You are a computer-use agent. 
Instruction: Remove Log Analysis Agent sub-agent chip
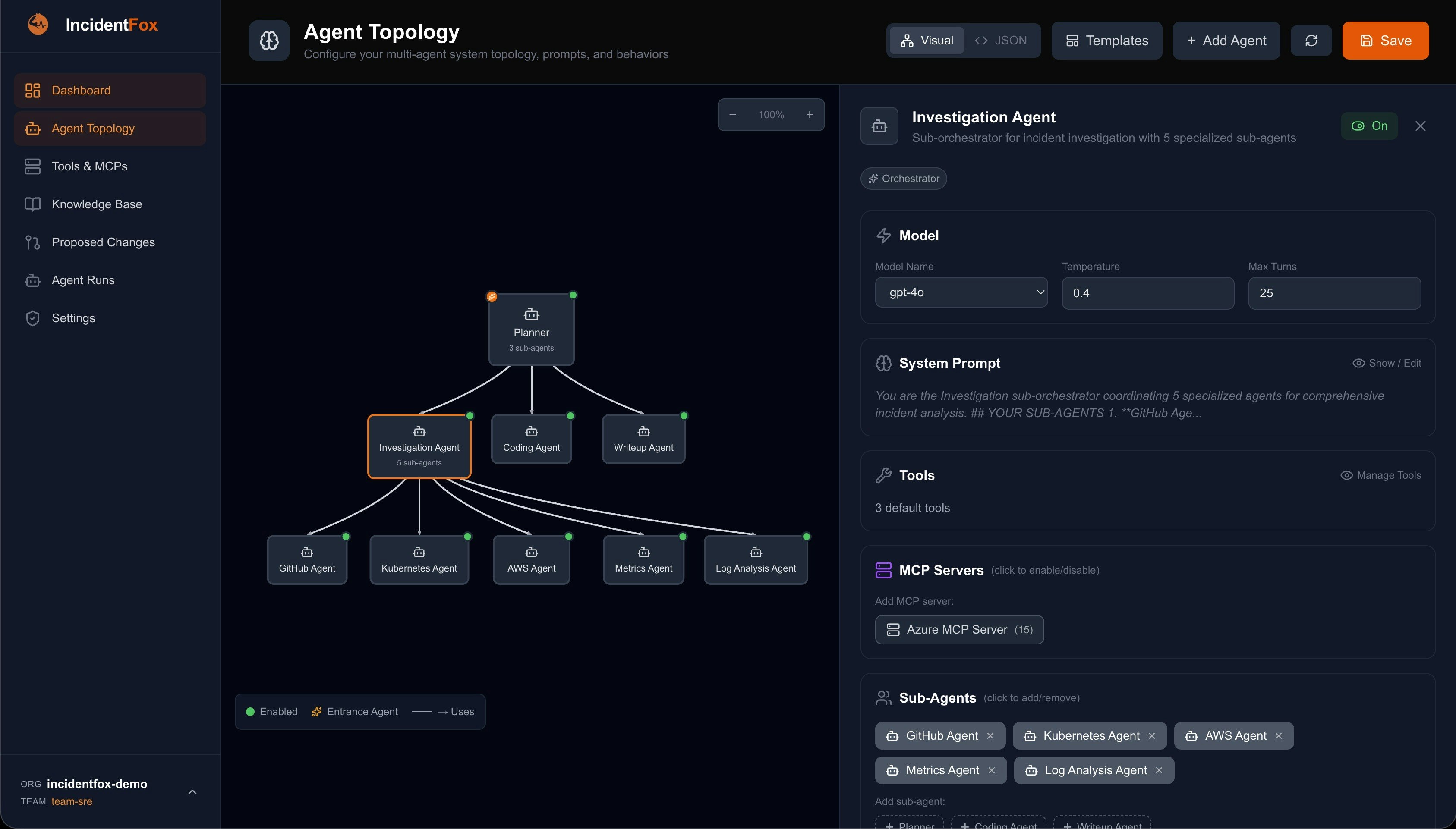1159,770
